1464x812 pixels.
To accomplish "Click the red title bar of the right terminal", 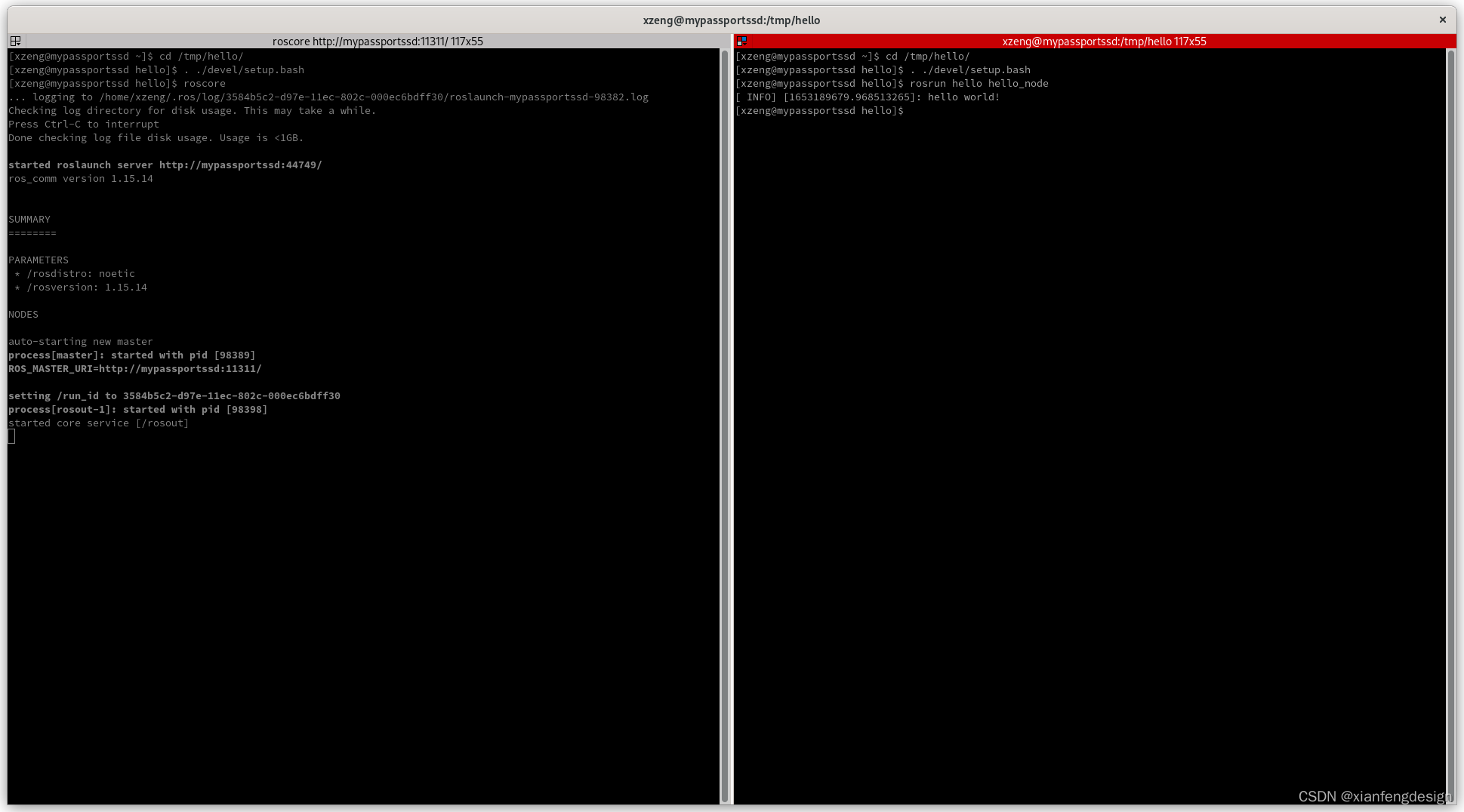I will [x=1104, y=42].
